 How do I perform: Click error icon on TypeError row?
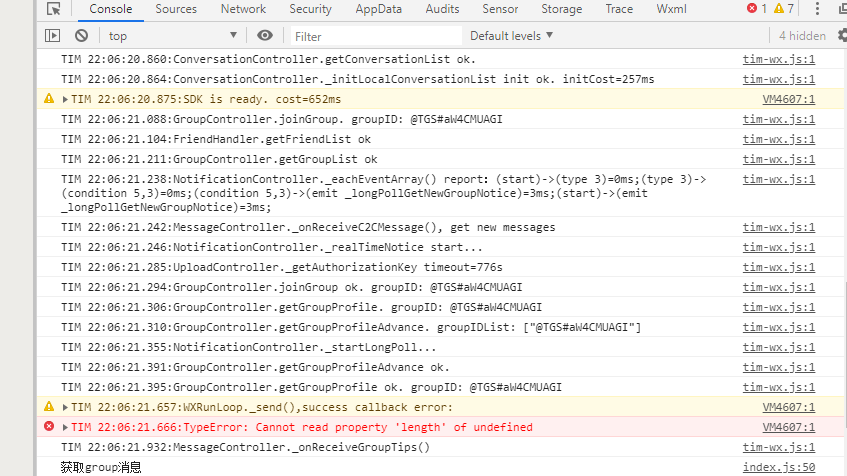[x=49, y=427]
